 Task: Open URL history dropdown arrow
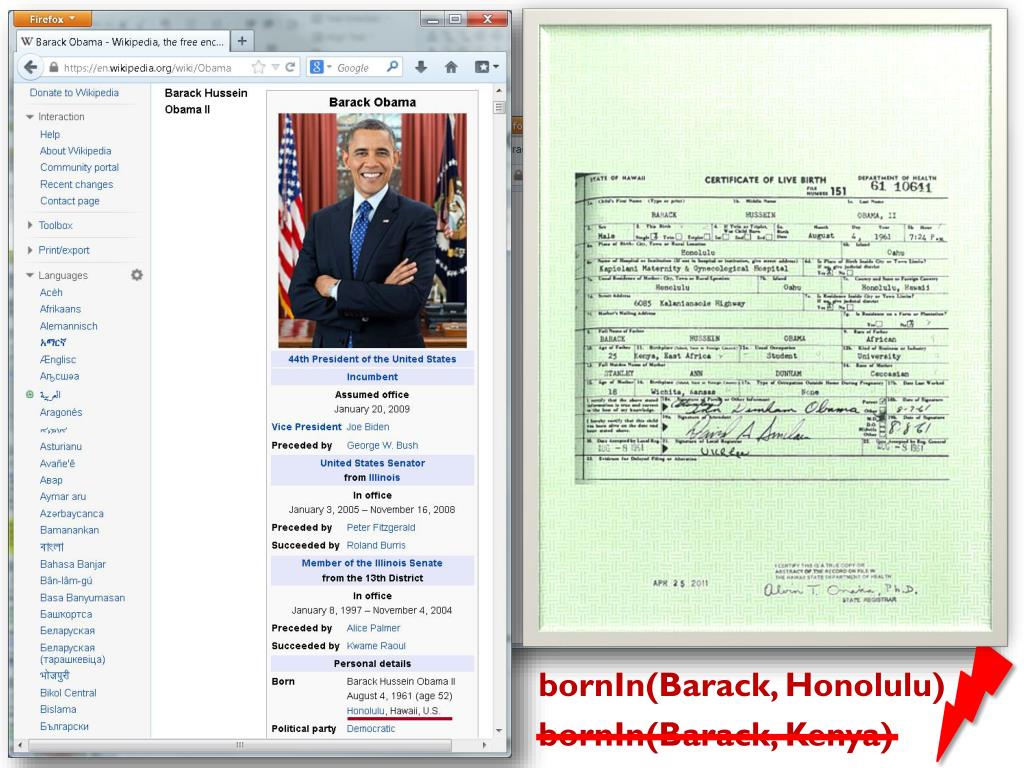pos(276,67)
